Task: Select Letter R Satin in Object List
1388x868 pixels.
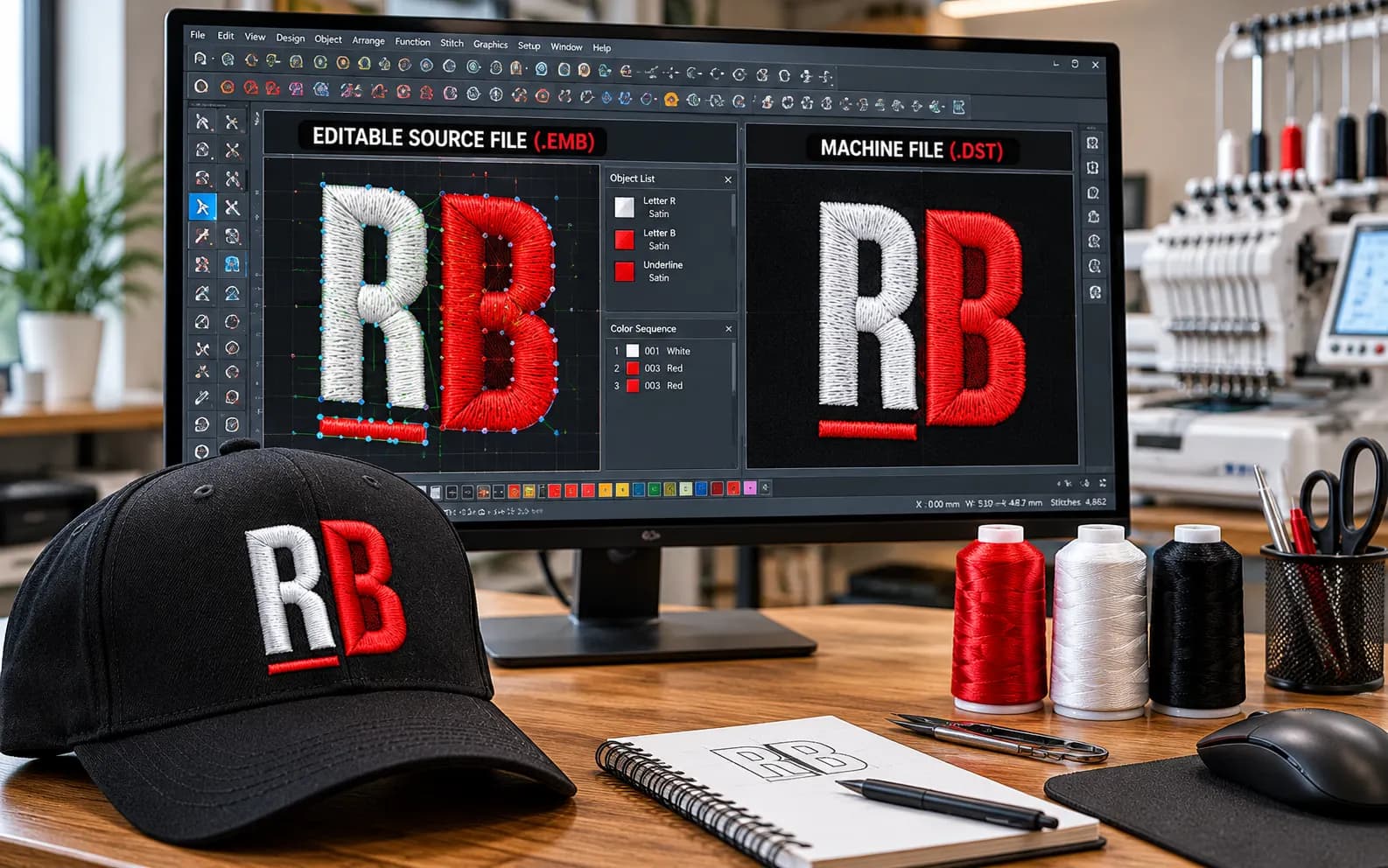Action: (x=670, y=207)
